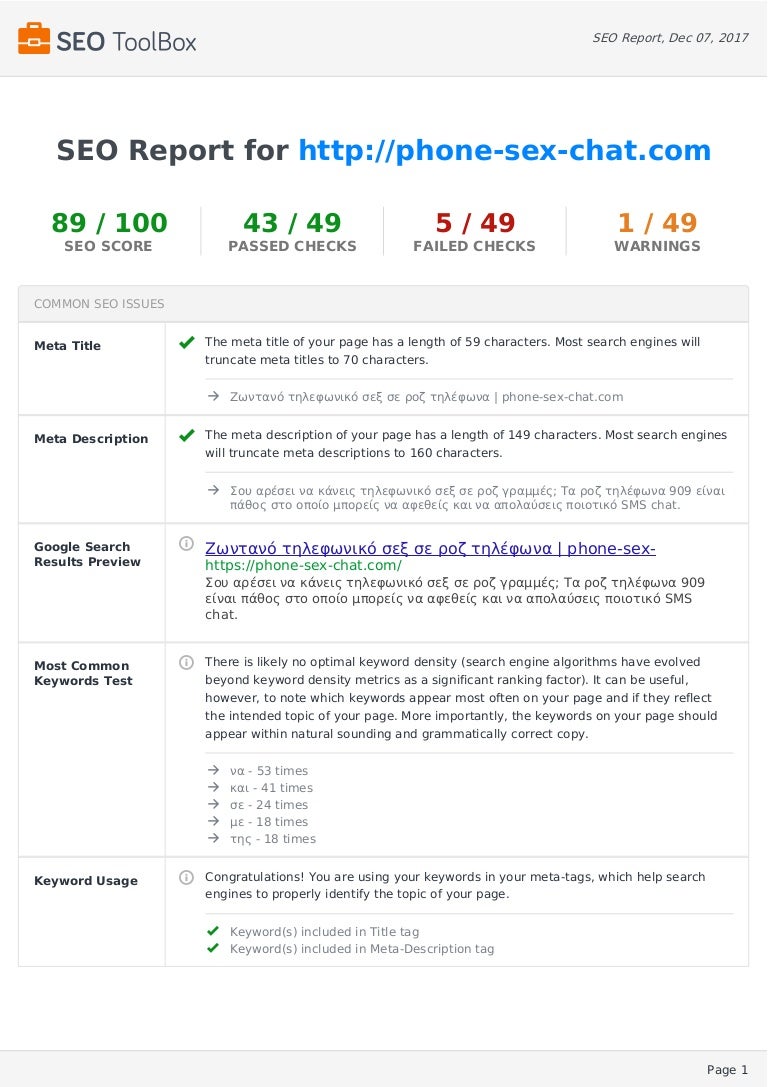Click the blue Google preview title link

click(x=430, y=548)
